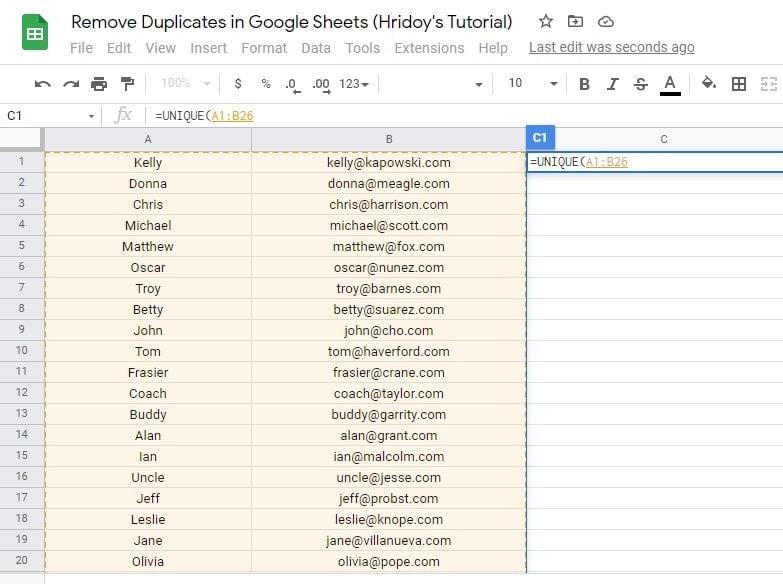Check the cloud save status icon
The width and height of the screenshot is (783, 584).
pyautogui.click(x=606, y=21)
